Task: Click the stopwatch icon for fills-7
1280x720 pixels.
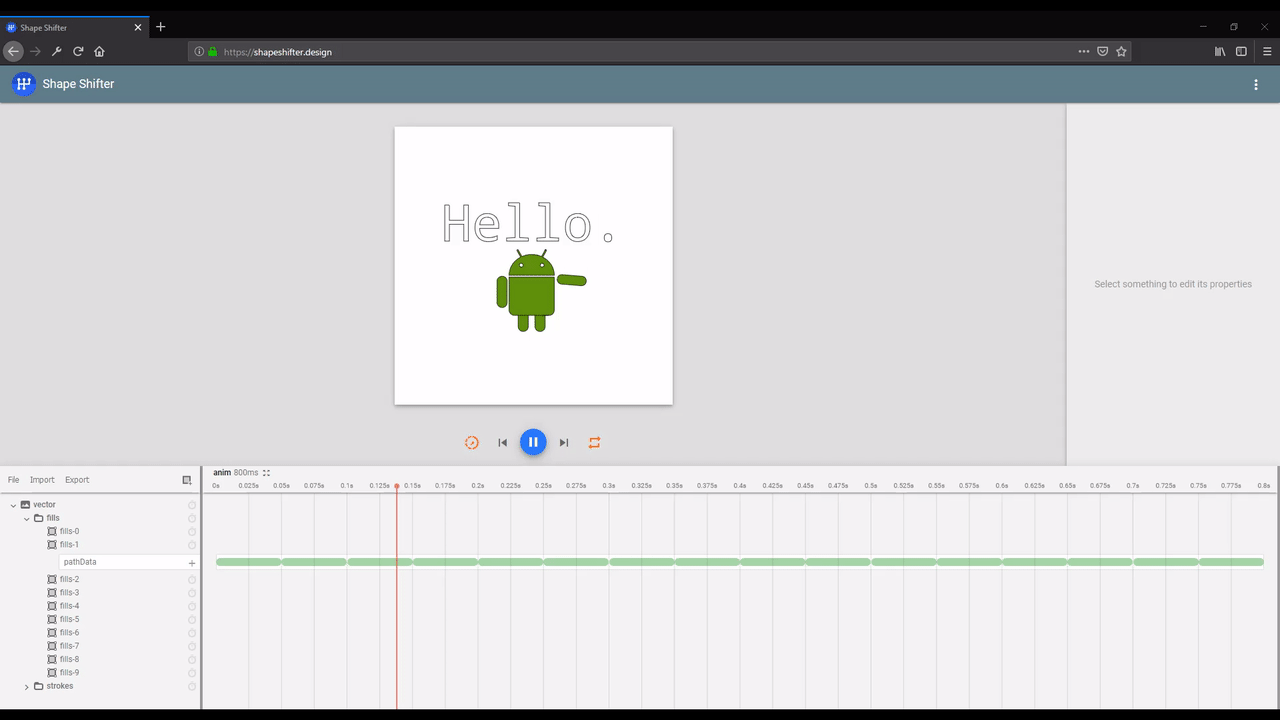Action: click(192, 646)
